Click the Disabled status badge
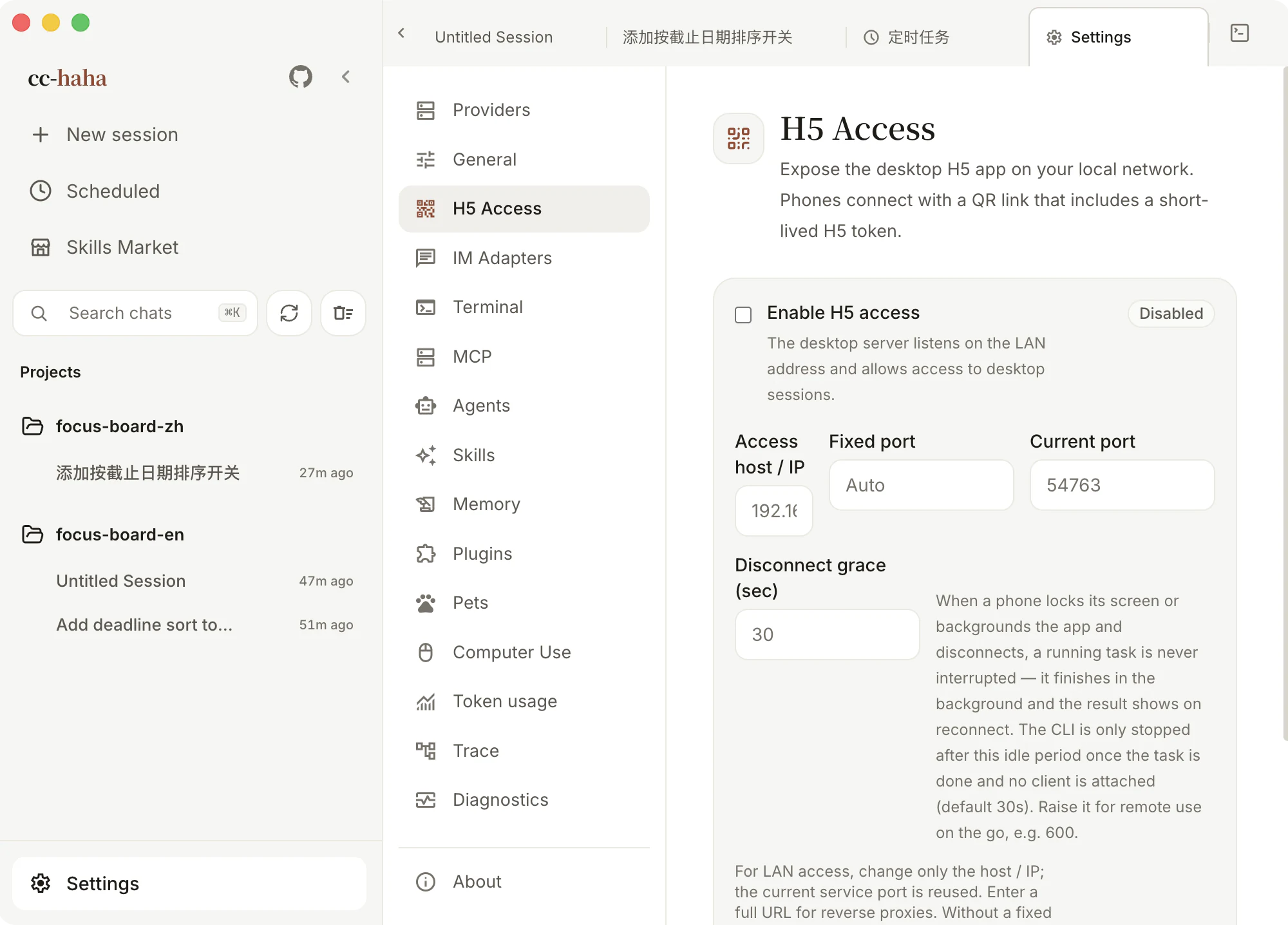 1171,314
